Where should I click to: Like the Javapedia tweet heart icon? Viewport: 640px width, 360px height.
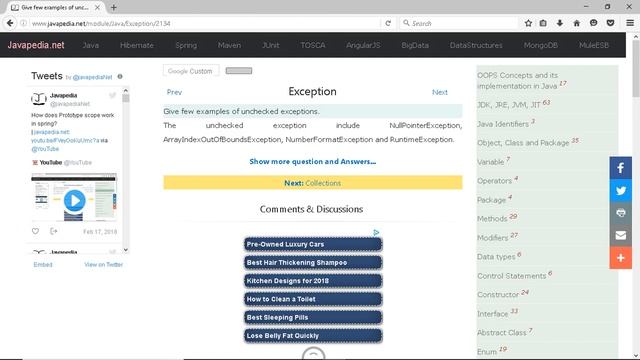(36, 231)
